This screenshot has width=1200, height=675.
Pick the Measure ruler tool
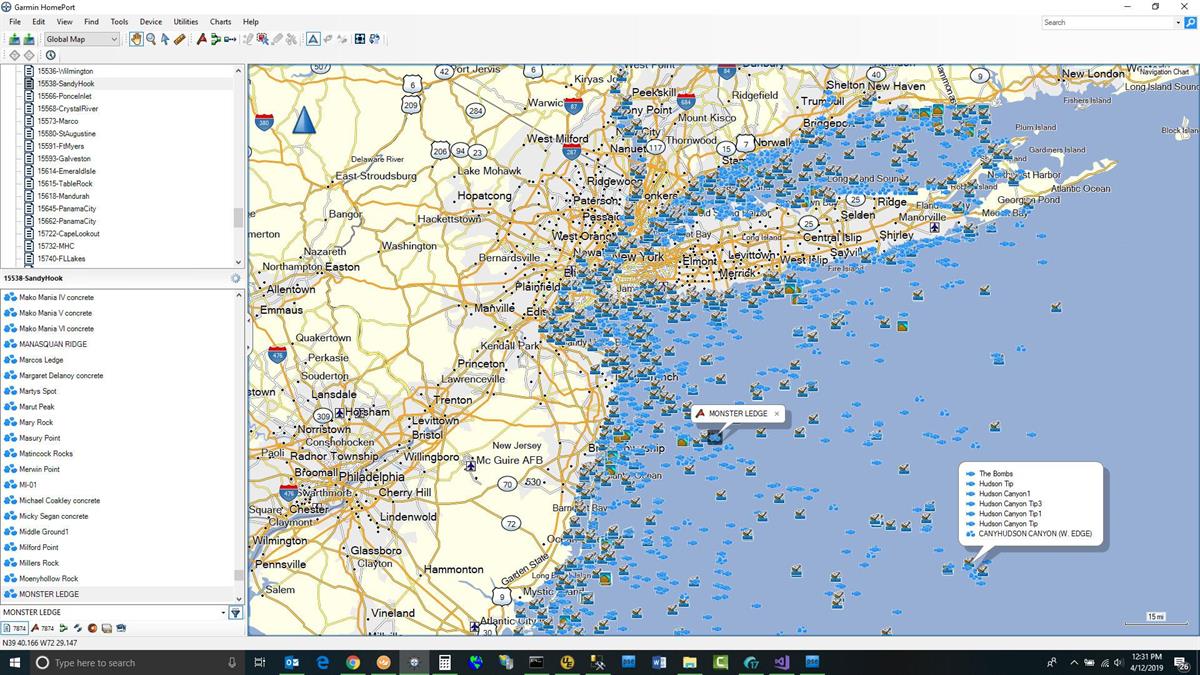point(180,39)
